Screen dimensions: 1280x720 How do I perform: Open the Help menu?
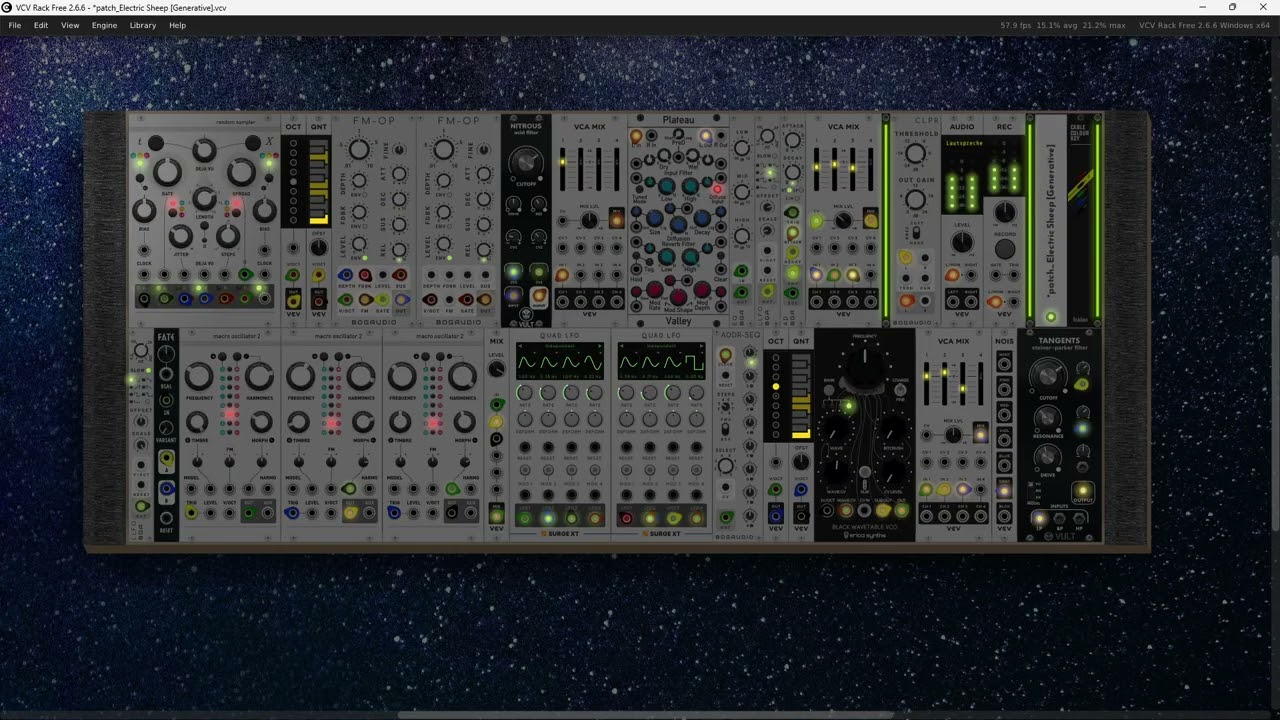pyautogui.click(x=177, y=25)
